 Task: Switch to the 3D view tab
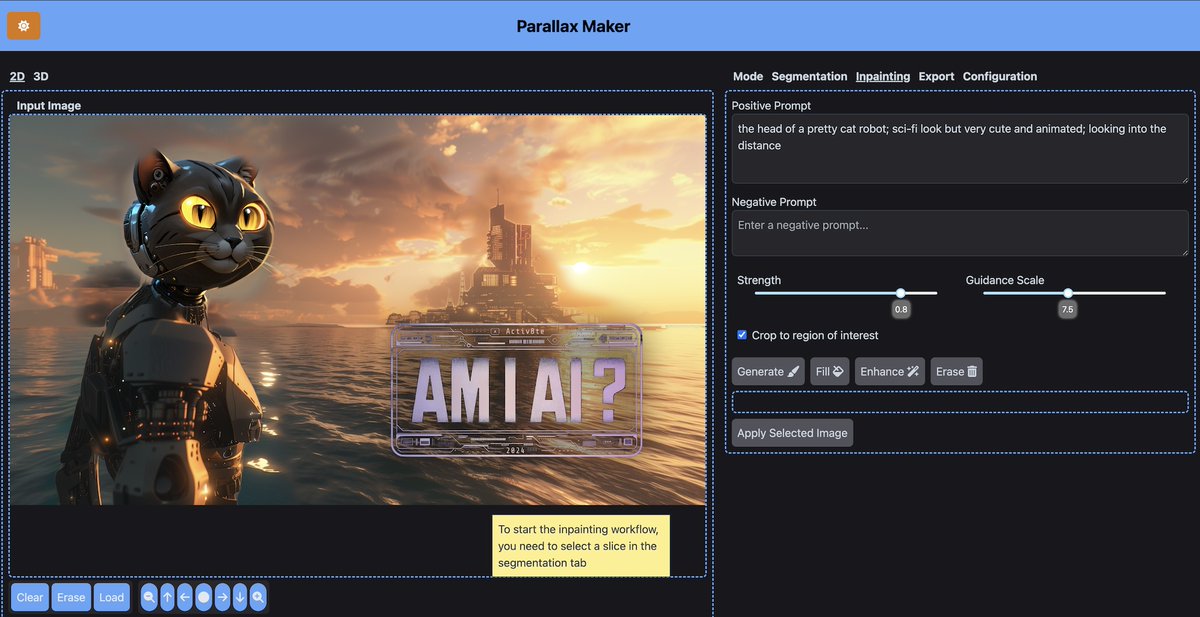tap(40, 75)
